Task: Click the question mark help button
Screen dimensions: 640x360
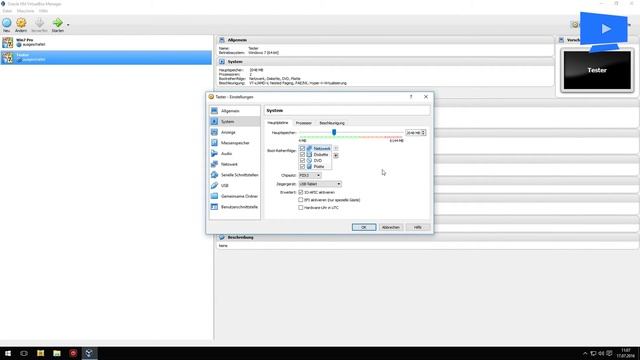Action: 411,97
